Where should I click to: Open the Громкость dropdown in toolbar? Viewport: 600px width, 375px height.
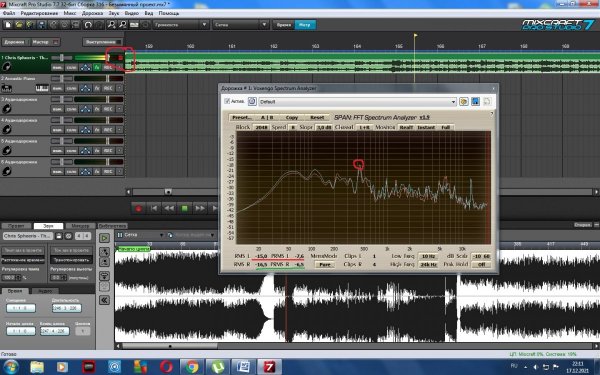pos(181,25)
